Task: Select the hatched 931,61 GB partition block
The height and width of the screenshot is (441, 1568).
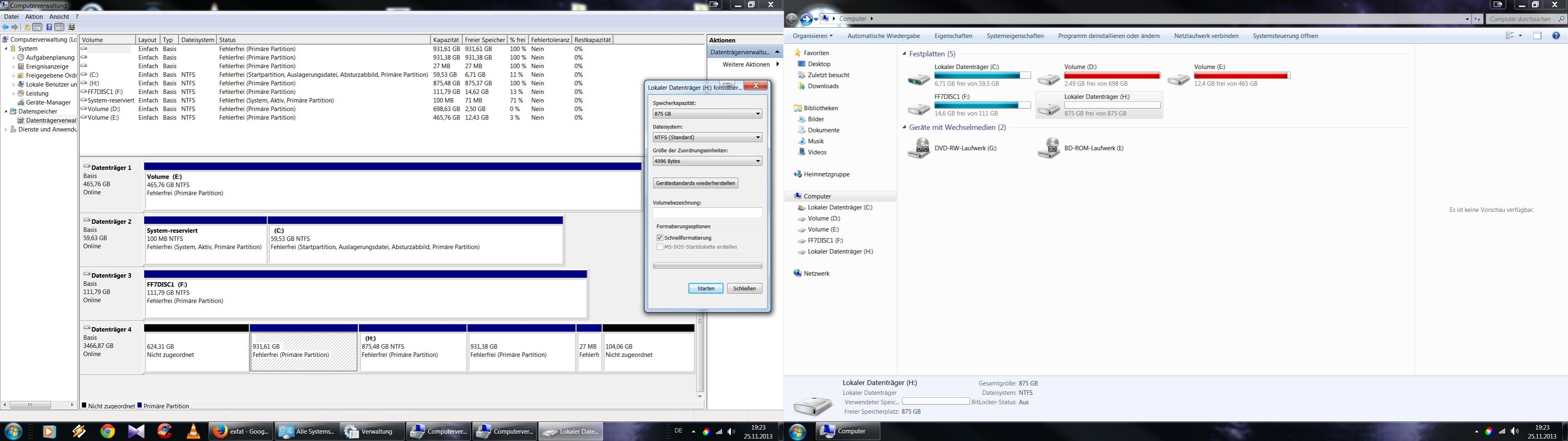Action: [x=303, y=352]
